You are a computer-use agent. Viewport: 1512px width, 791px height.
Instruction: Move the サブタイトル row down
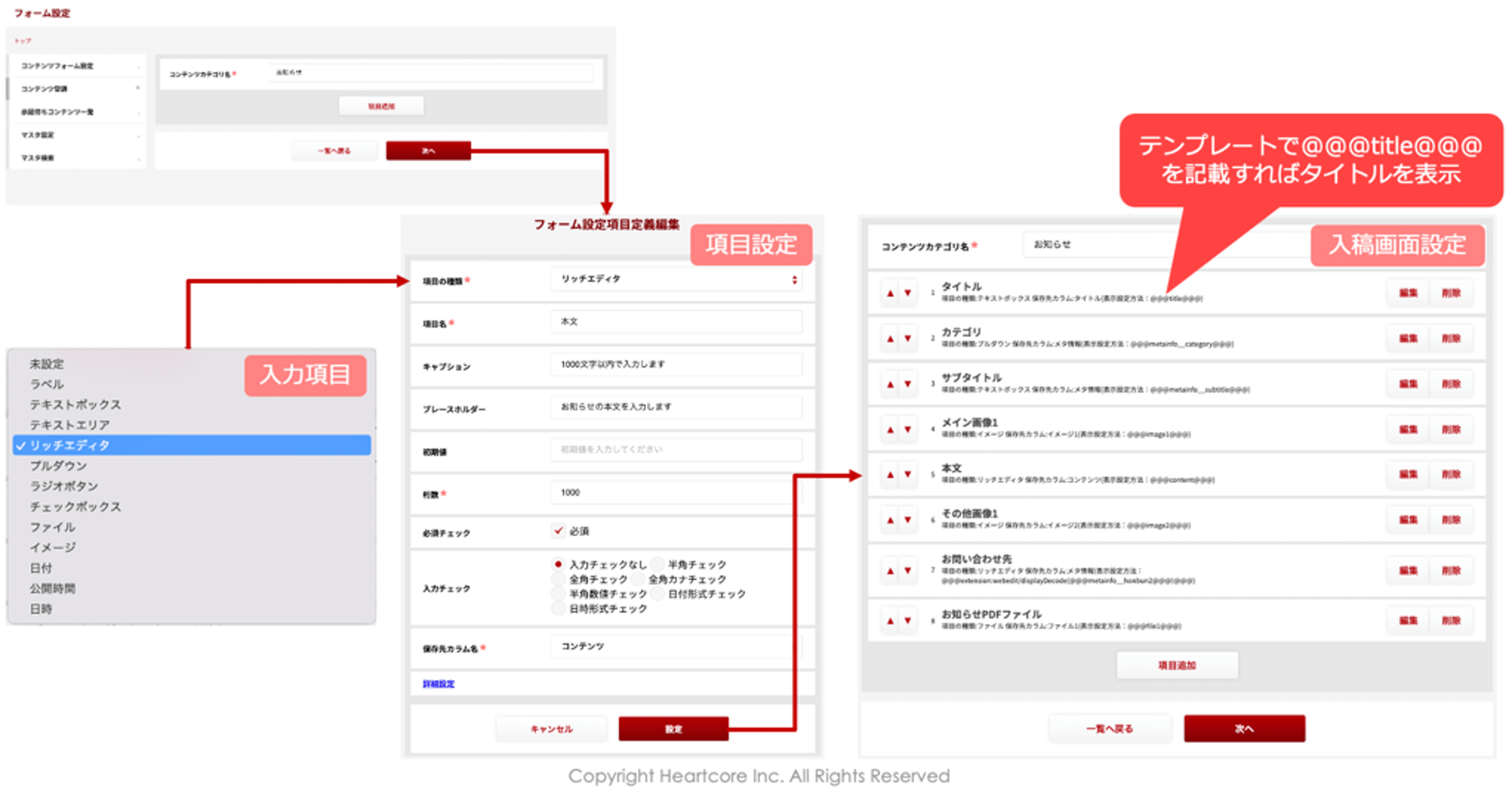[908, 384]
